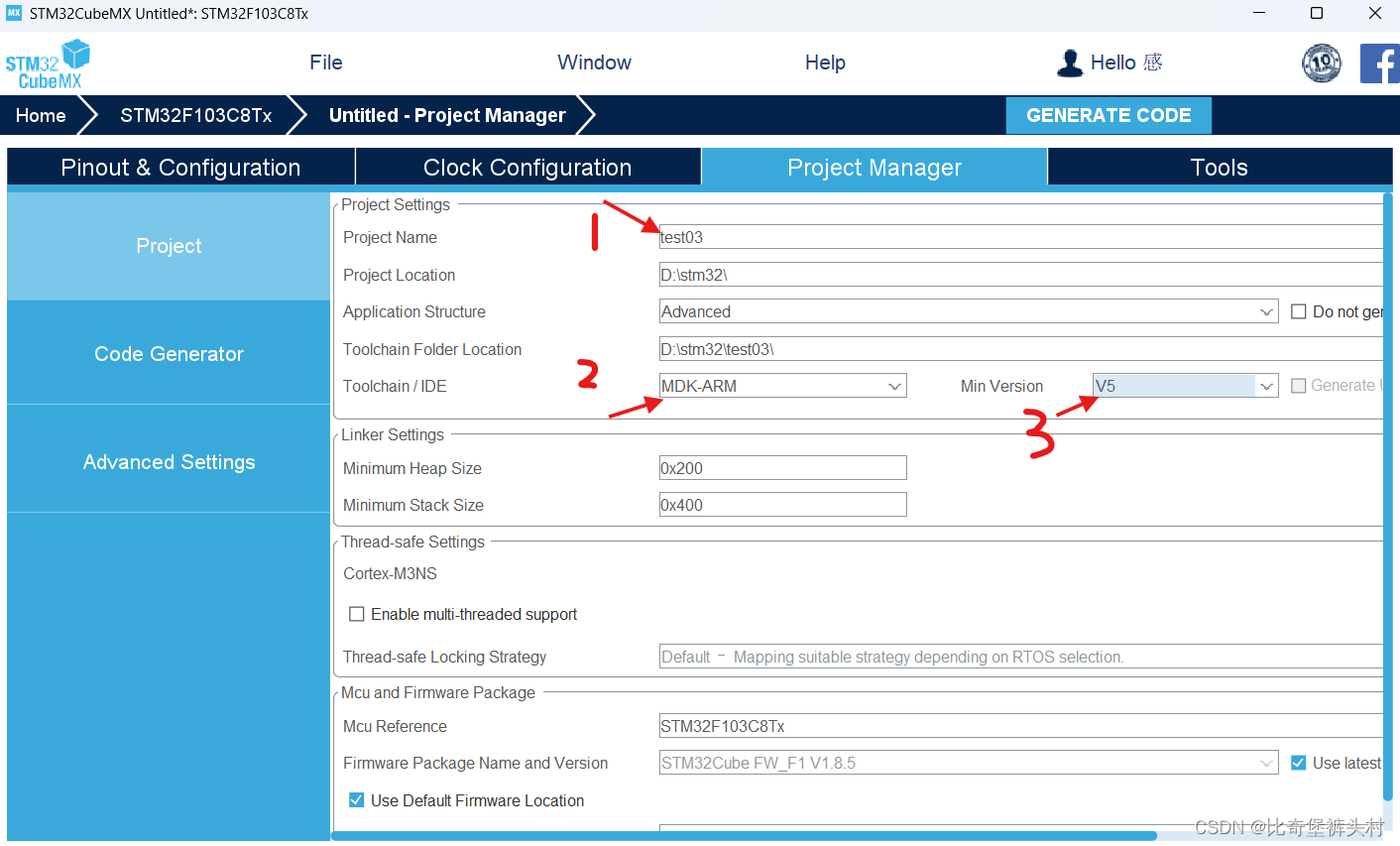The height and width of the screenshot is (846, 1400).
Task: Click the 10 years anniversary badge icon
Action: (x=1322, y=63)
